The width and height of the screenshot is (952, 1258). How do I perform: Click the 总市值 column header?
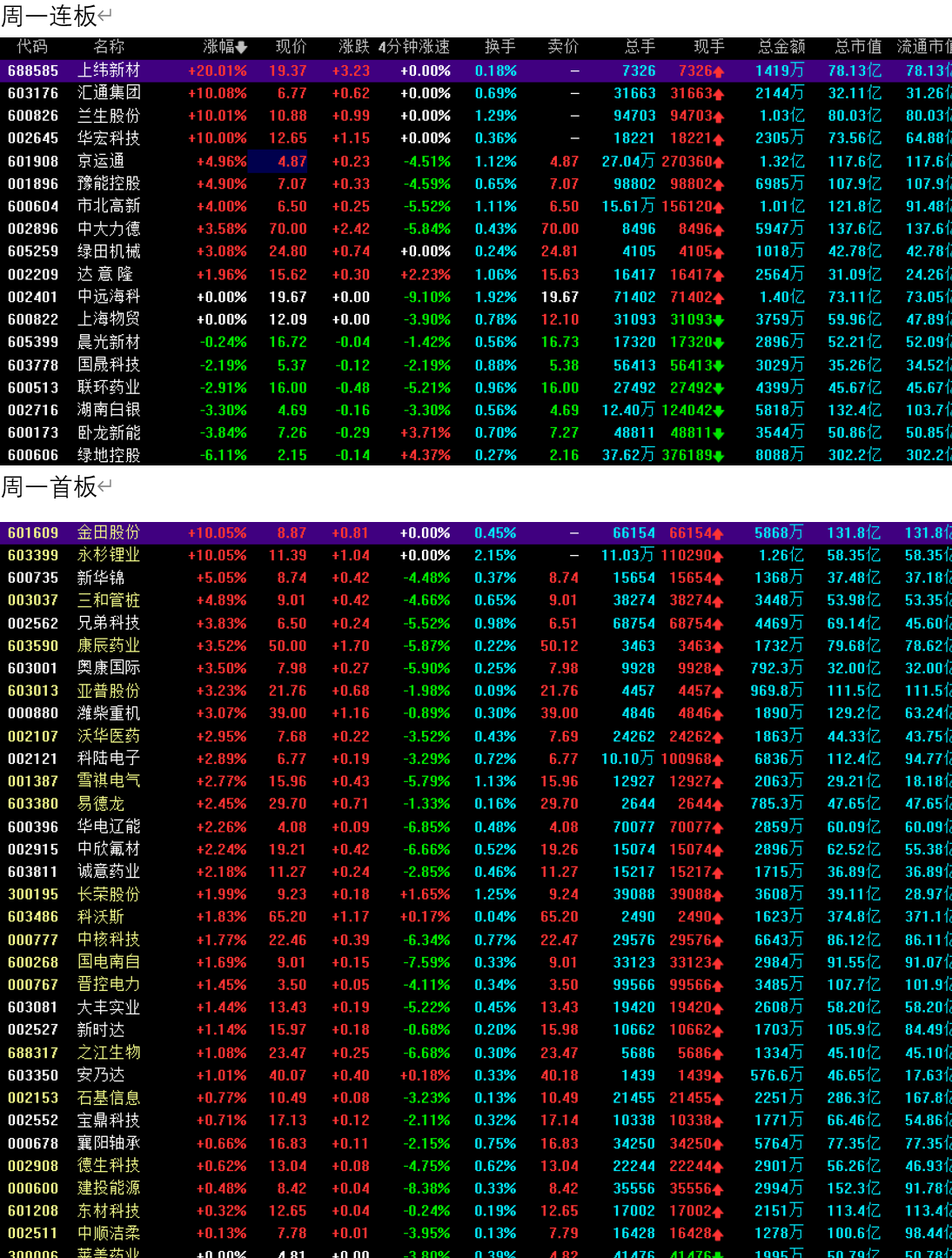pyautogui.click(x=857, y=47)
